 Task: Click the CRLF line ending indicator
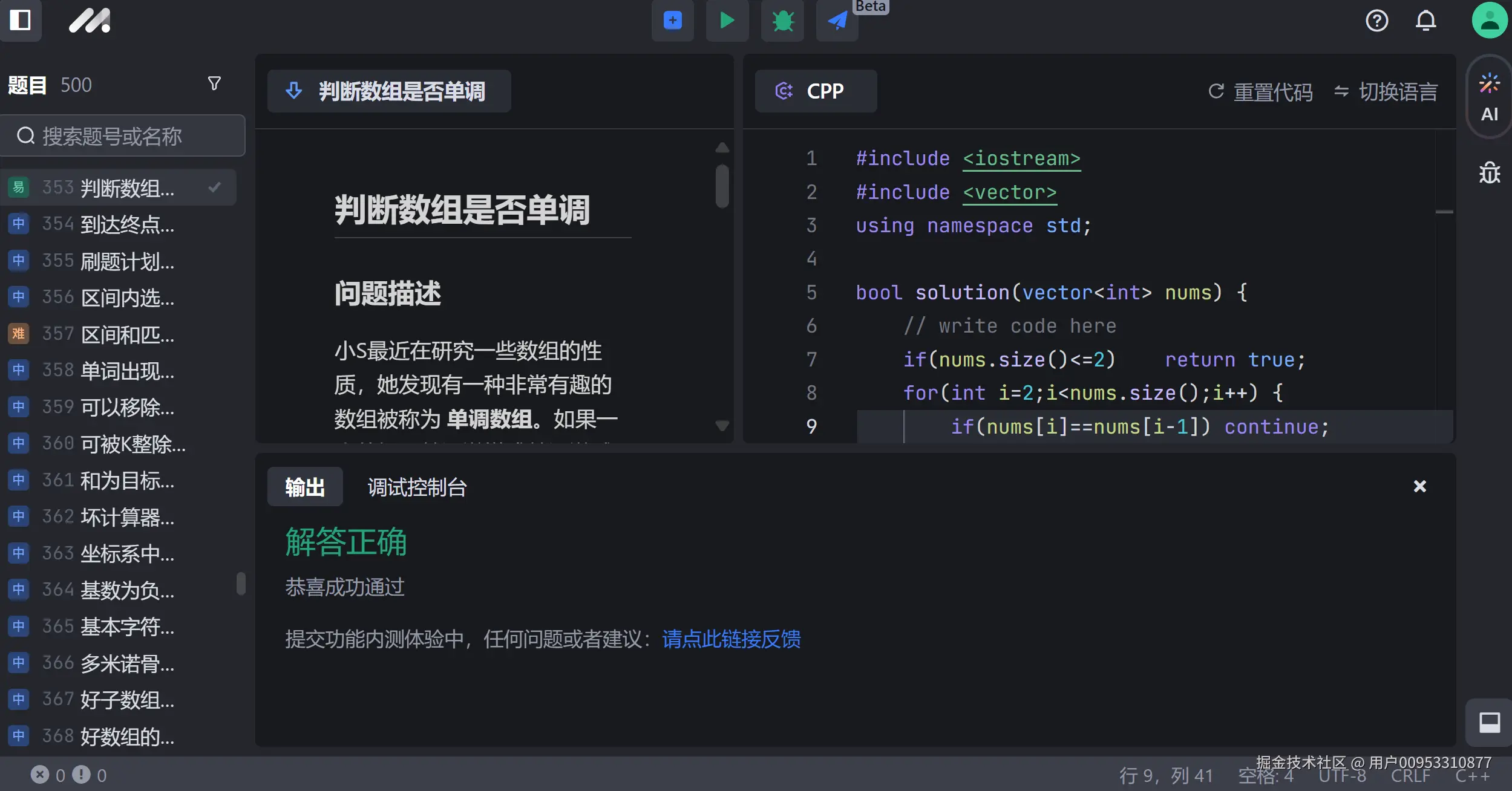(1410, 775)
